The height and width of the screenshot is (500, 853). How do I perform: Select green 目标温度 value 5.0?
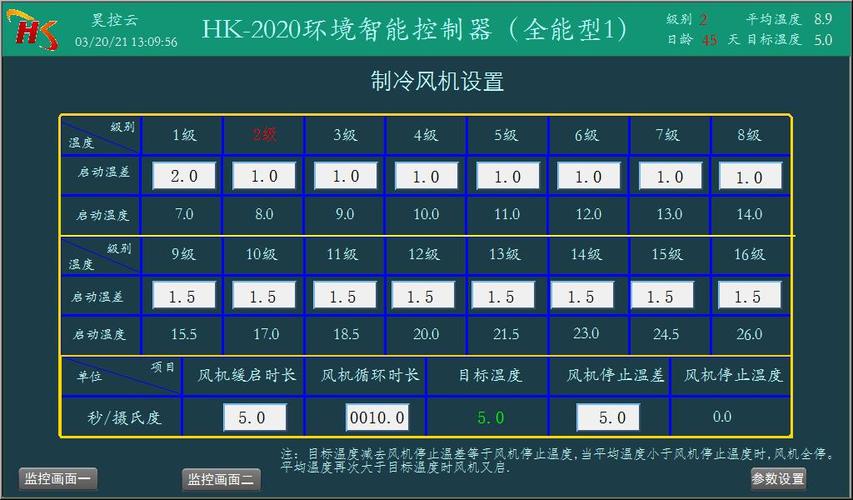pos(490,417)
